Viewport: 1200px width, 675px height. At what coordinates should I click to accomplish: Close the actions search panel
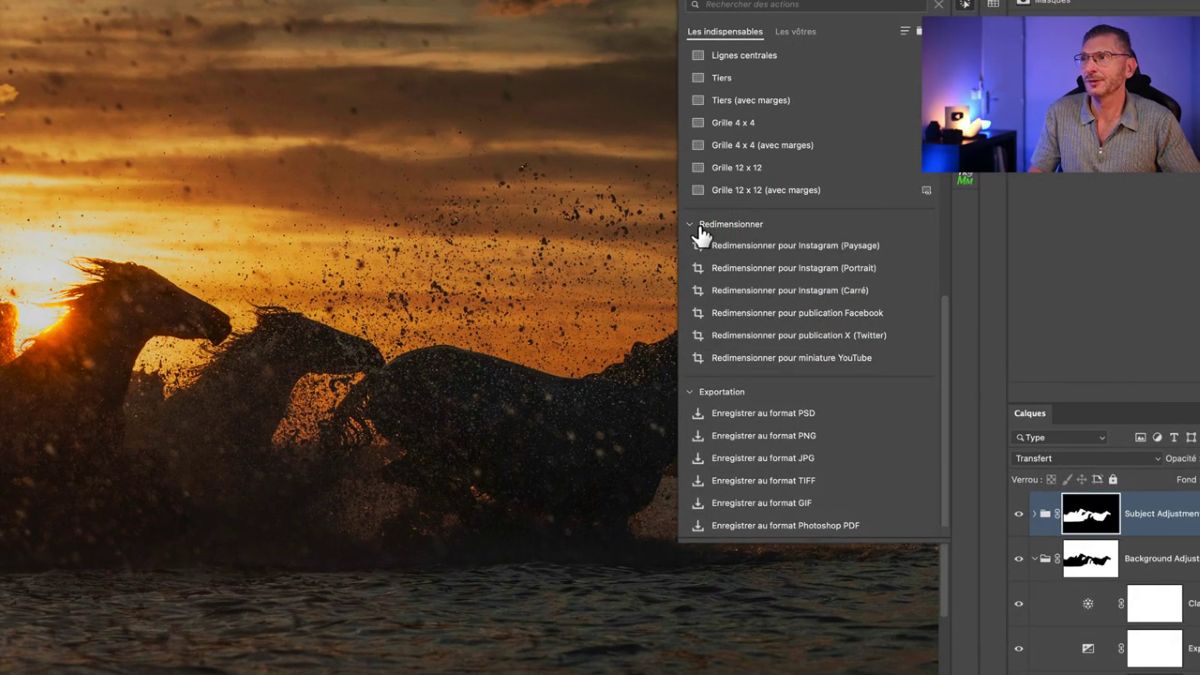938,5
